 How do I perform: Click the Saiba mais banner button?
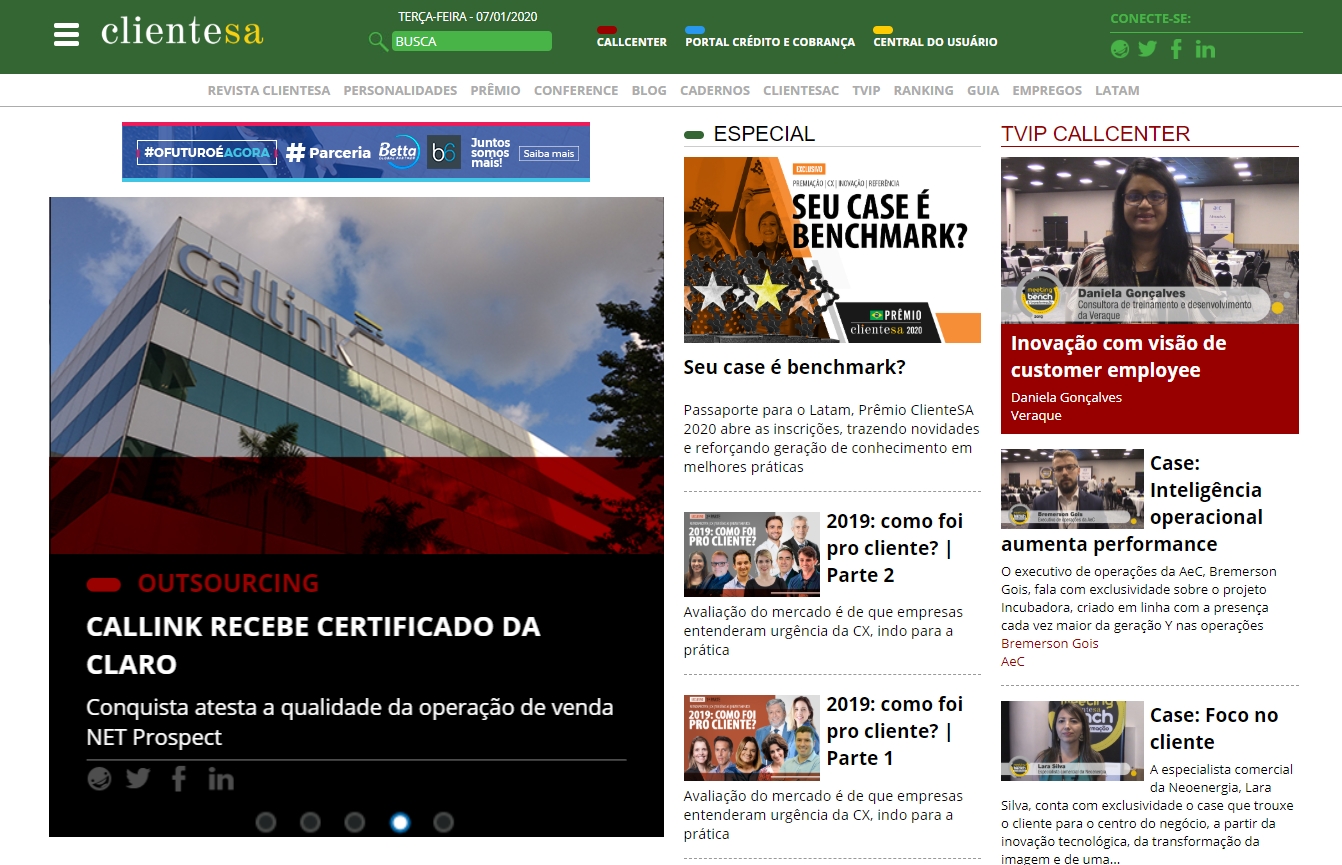point(548,153)
